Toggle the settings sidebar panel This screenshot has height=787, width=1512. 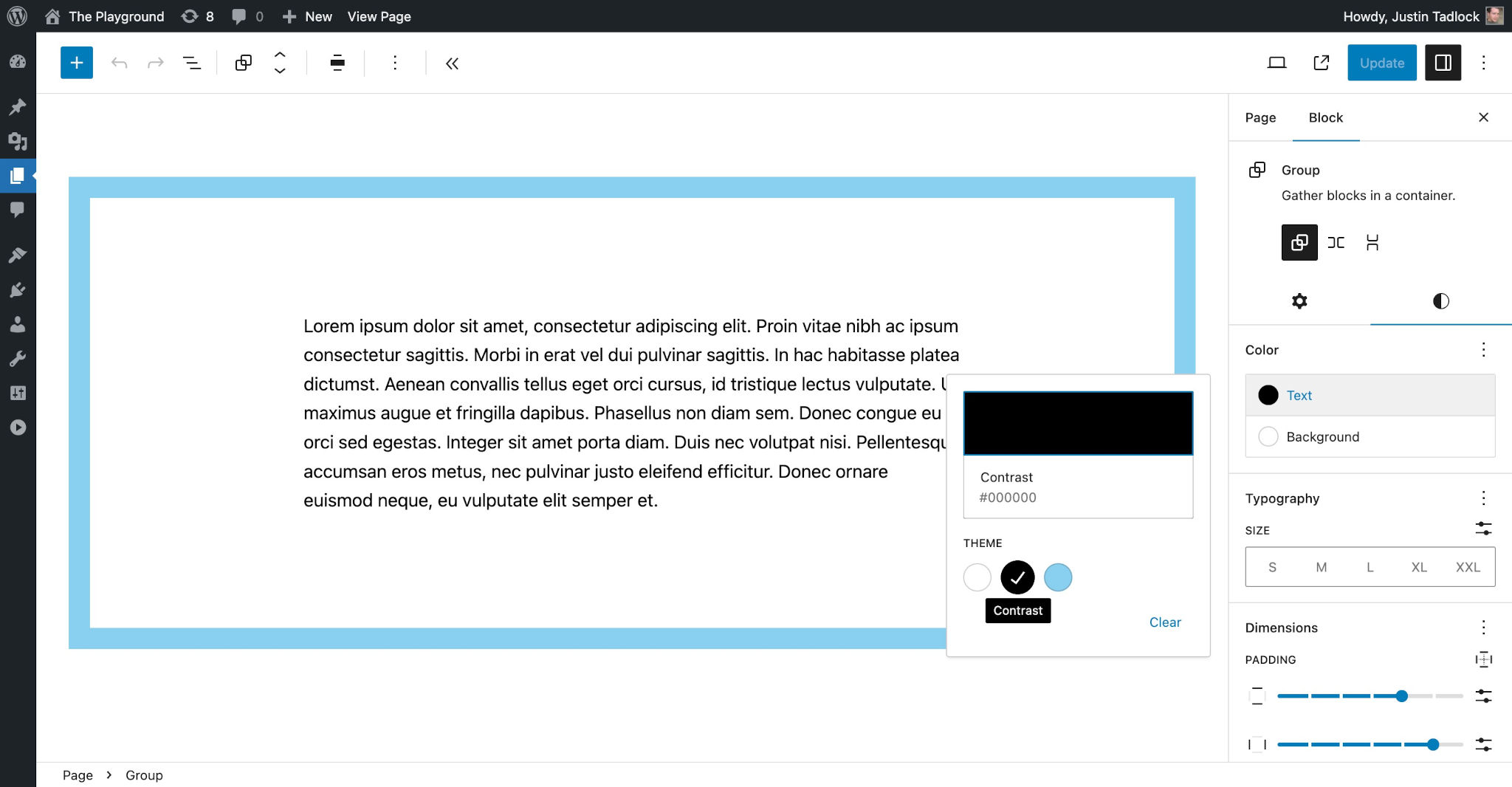(1442, 63)
